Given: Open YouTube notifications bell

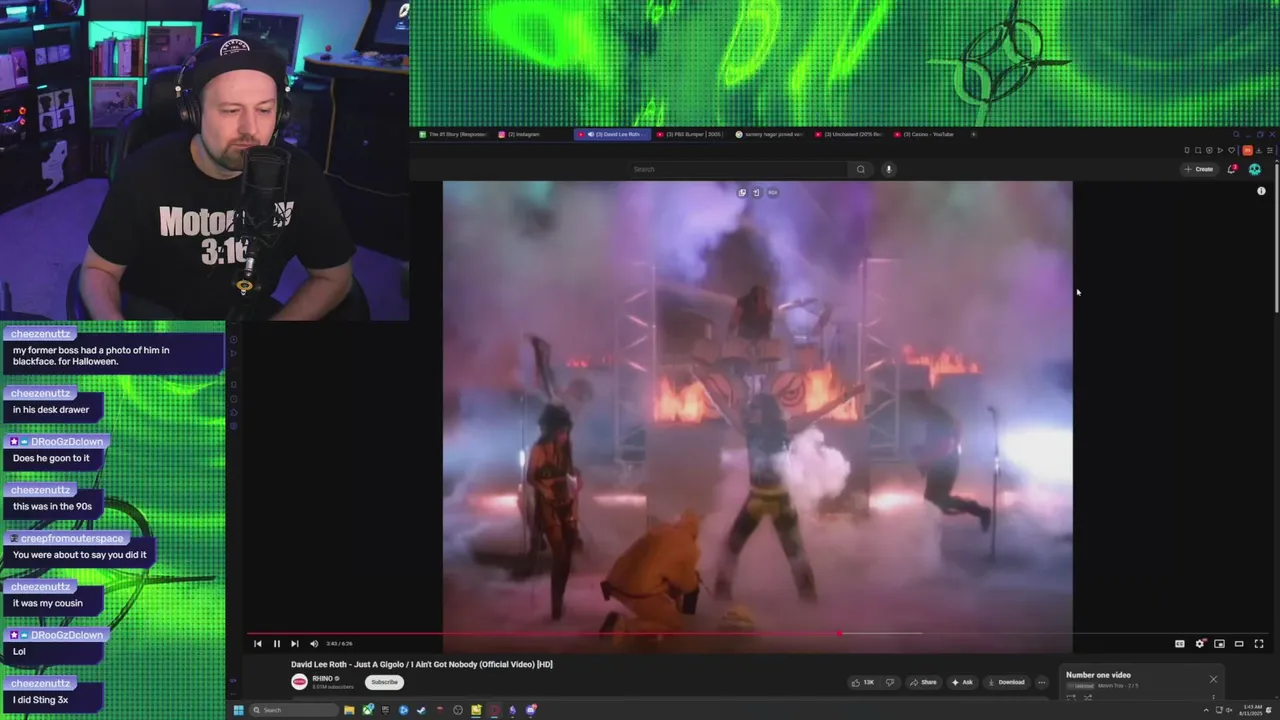Looking at the screenshot, I should click(1232, 169).
